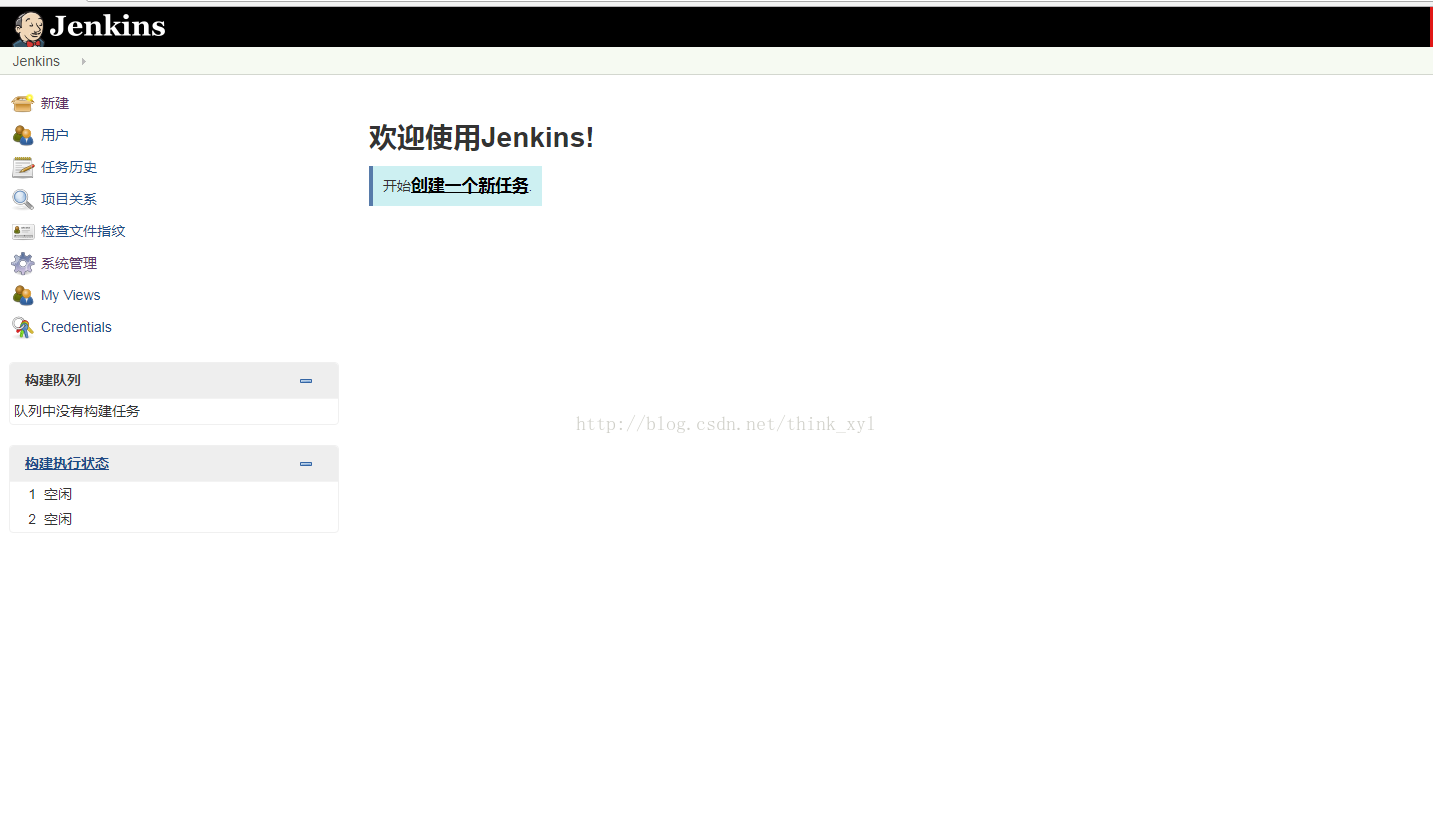
Task: Click the 系统管理 gear icon
Action: point(23,263)
